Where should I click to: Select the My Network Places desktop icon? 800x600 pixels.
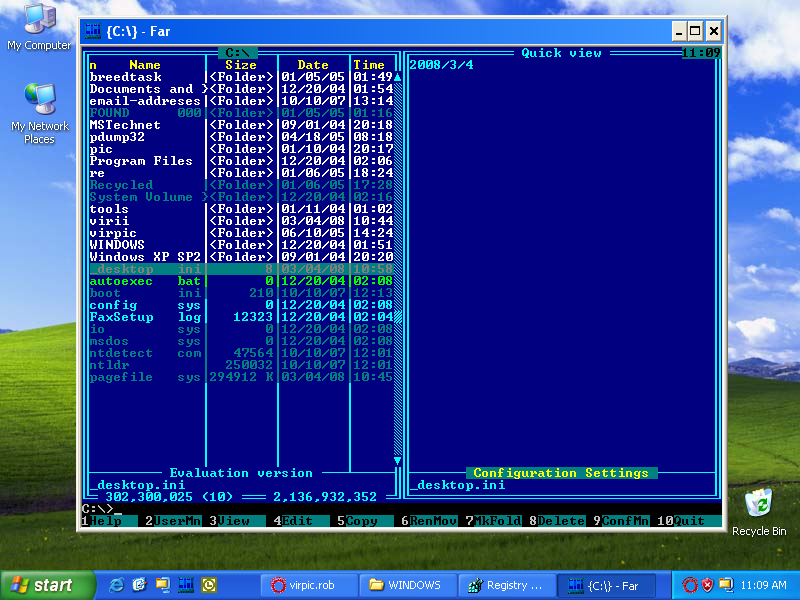[39, 113]
